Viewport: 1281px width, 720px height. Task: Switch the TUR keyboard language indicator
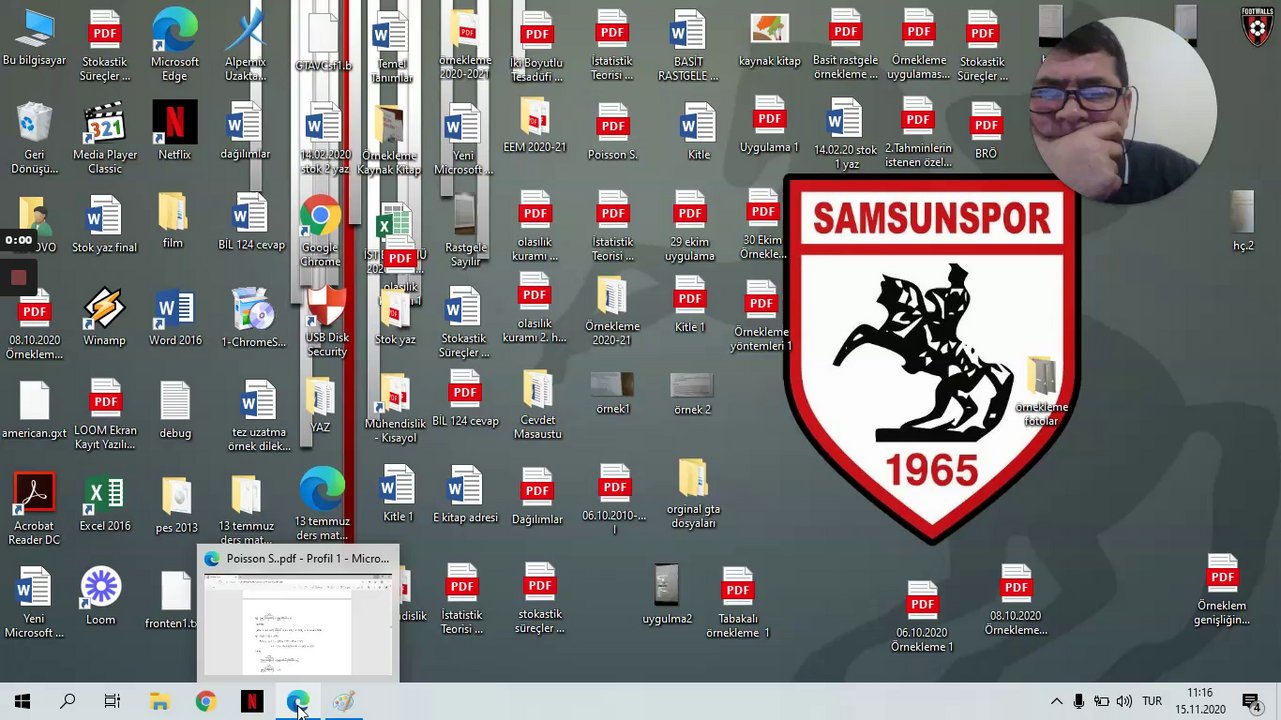click(1152, 702)
